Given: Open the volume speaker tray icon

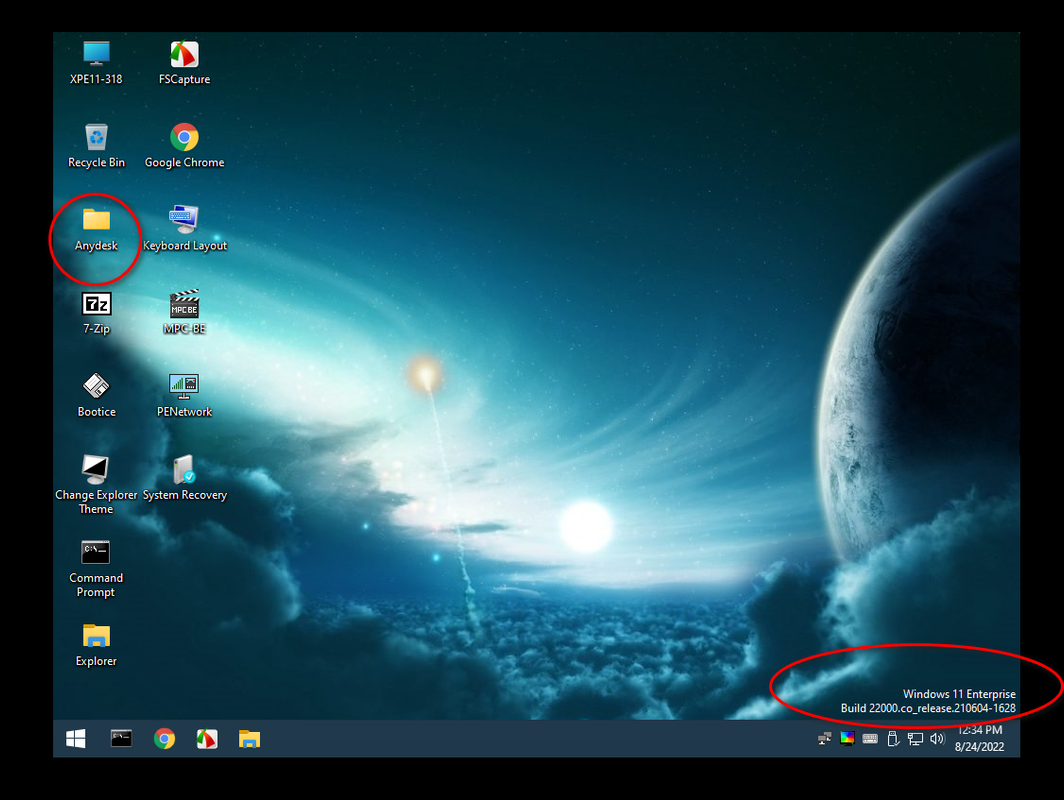Looking at the screenshot, I should point(937,738).
